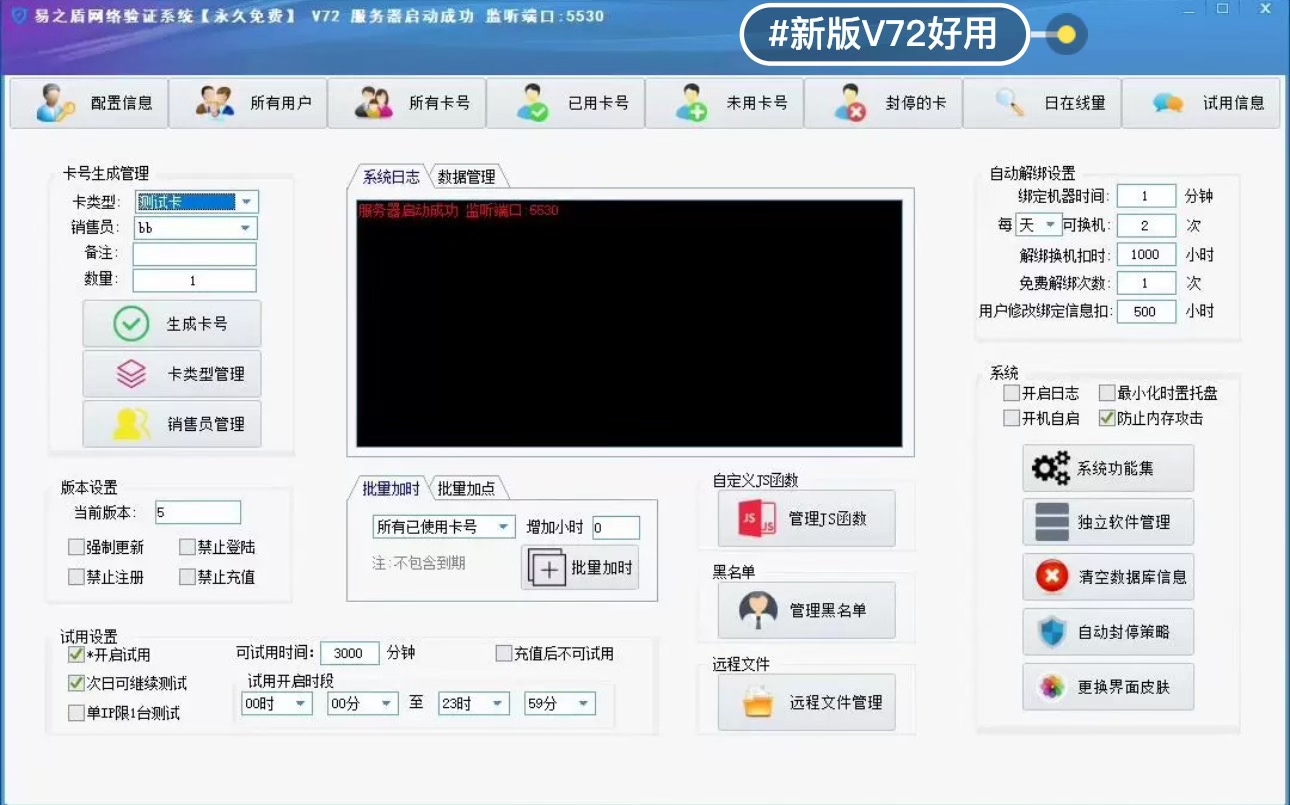Enable 充值后不可试用 checkbox

pos(504,653)
